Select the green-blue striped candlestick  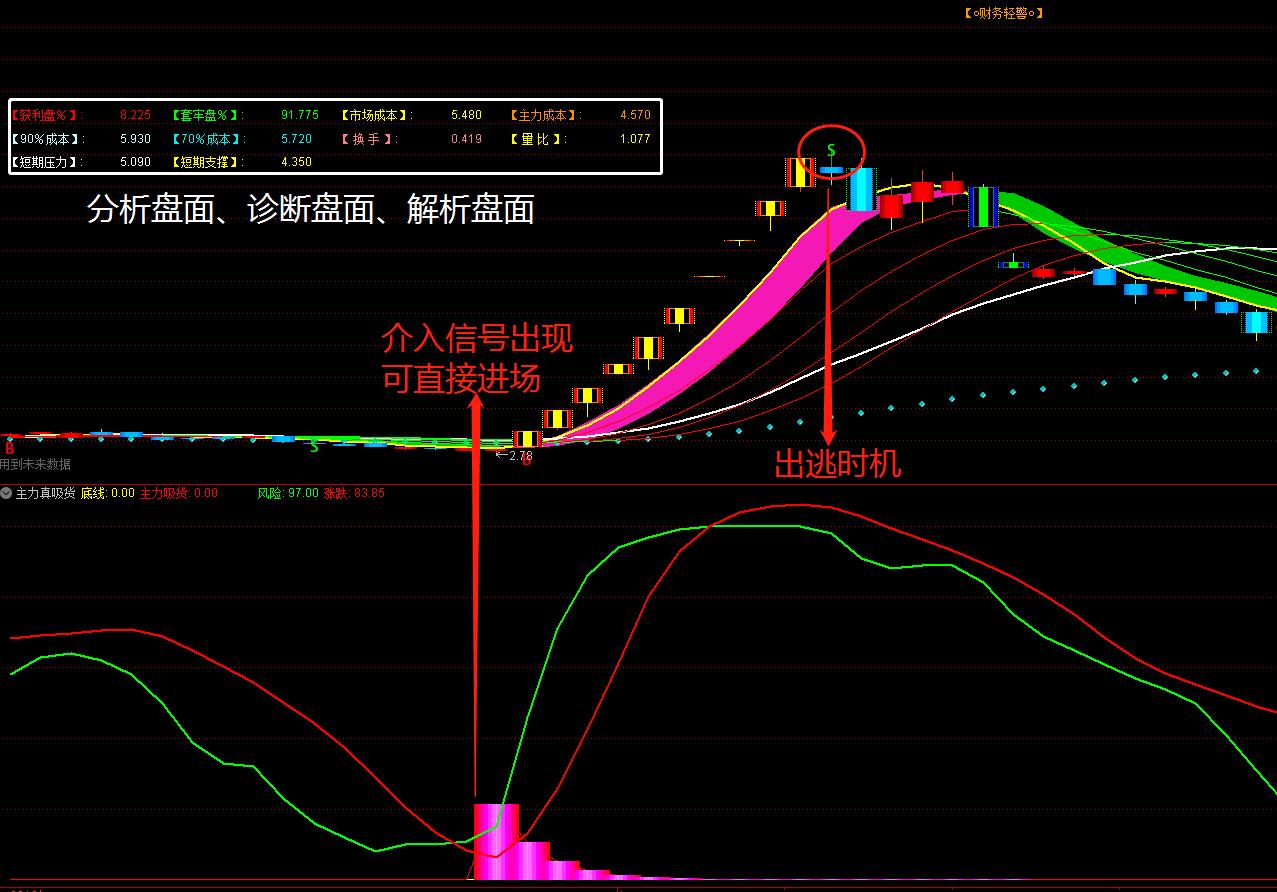pos(984,207)
